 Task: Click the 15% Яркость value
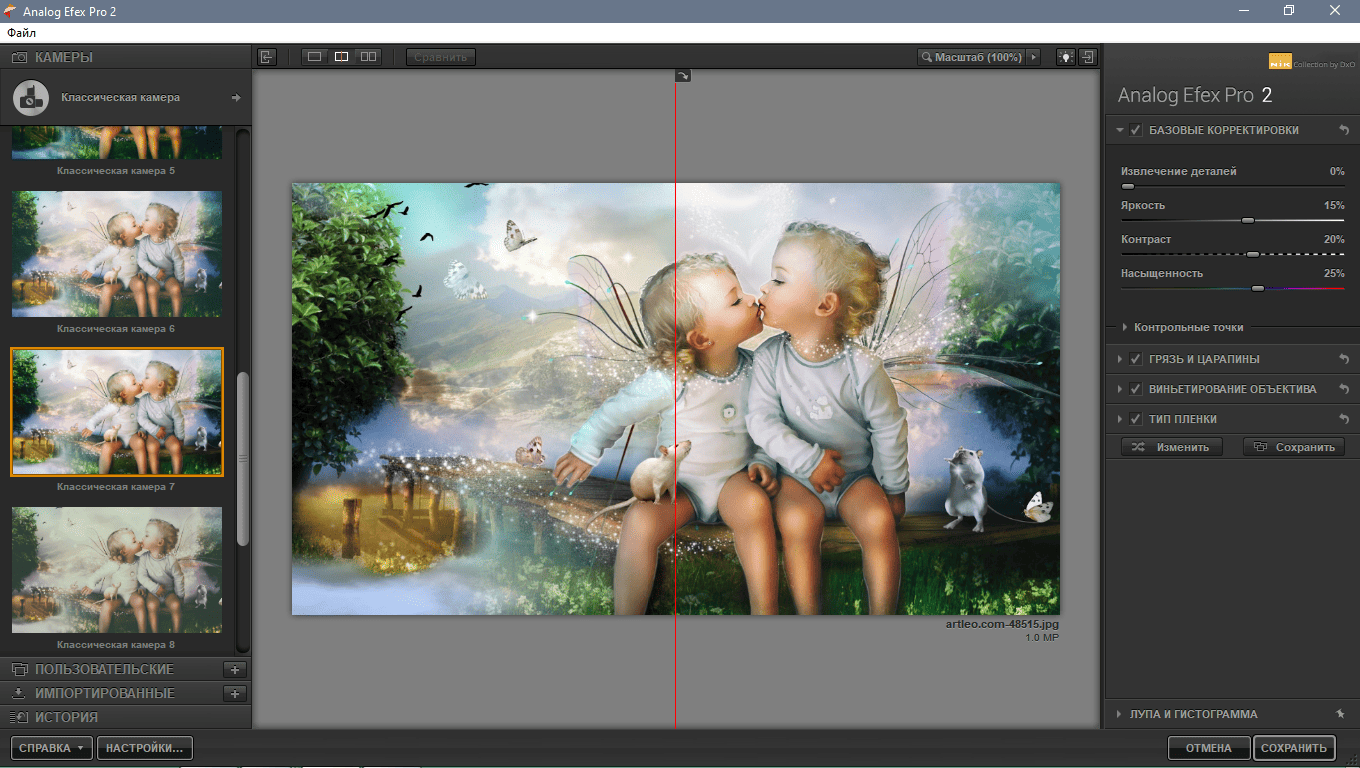(x=1334, y=205)
